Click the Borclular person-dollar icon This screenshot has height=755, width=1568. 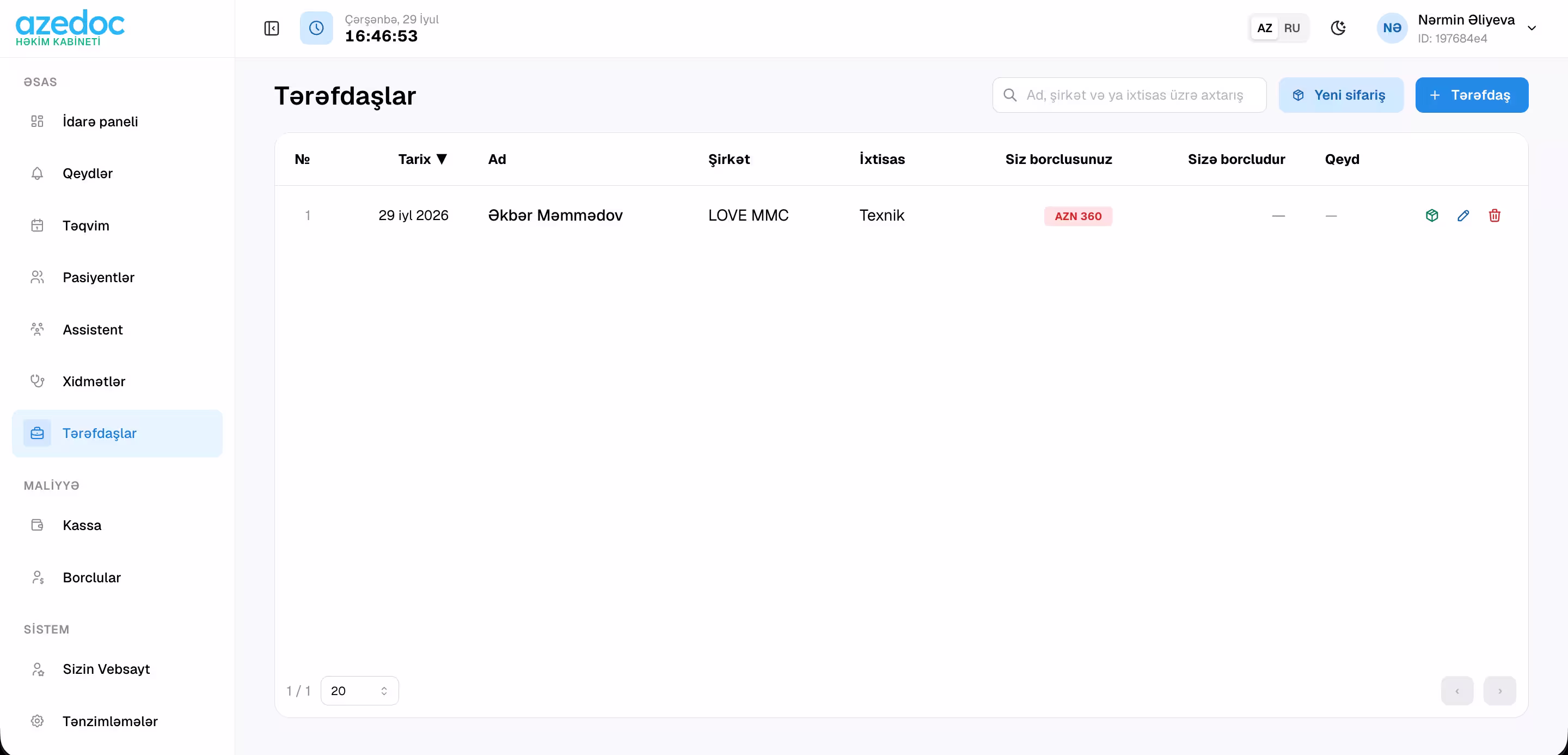[x=37, y=577]
